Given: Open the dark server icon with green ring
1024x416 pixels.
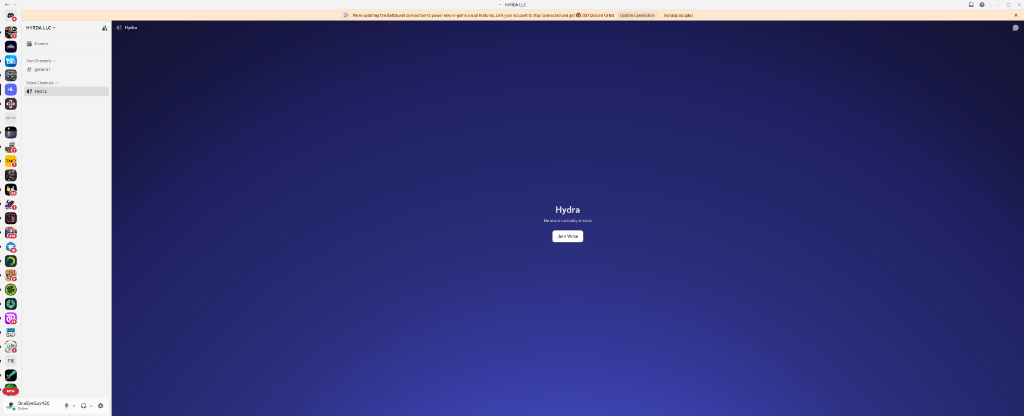Looking at the screenshot, I should click(10, 261).
